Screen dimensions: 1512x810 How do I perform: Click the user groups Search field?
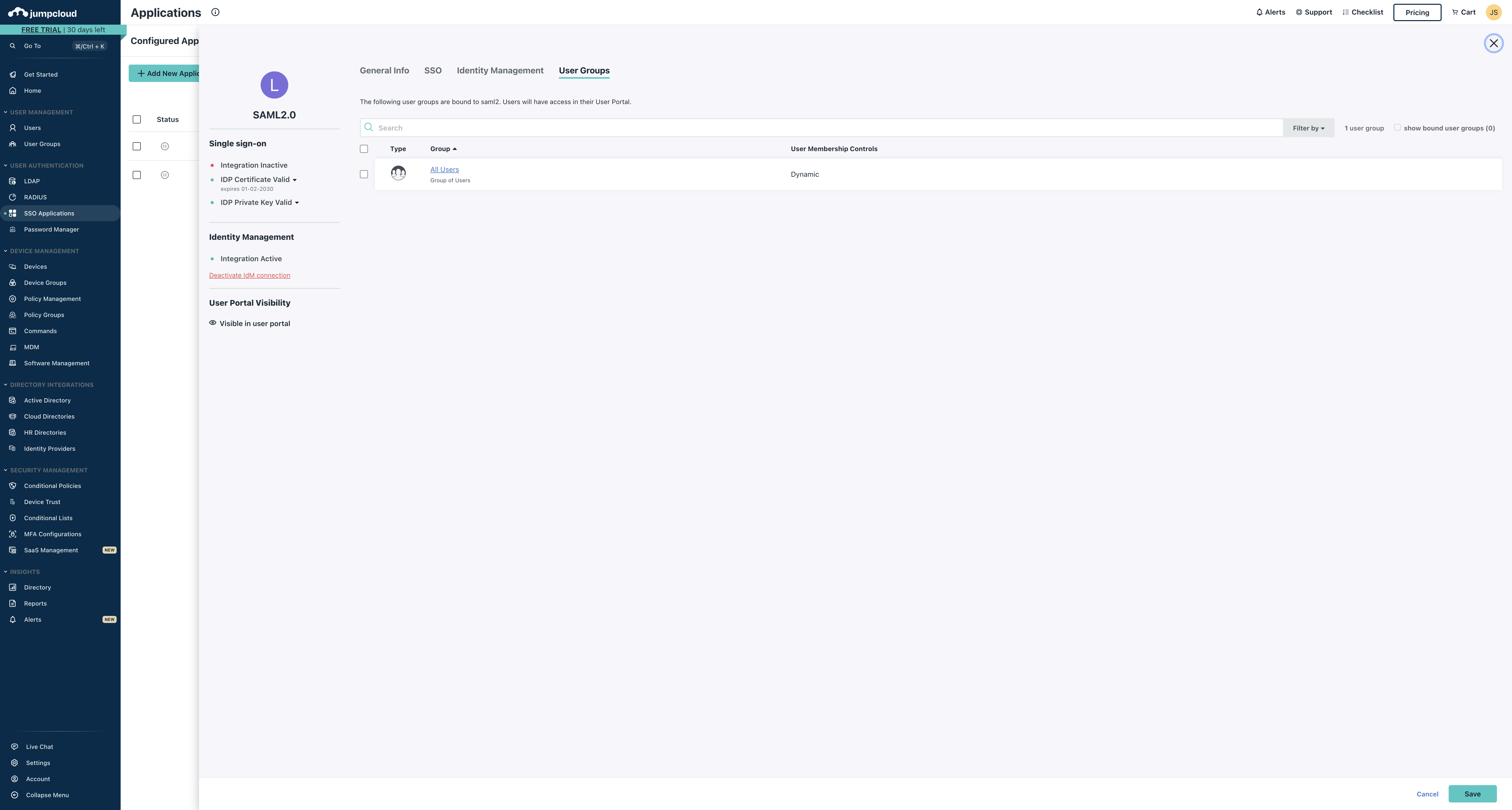[822, 128]
